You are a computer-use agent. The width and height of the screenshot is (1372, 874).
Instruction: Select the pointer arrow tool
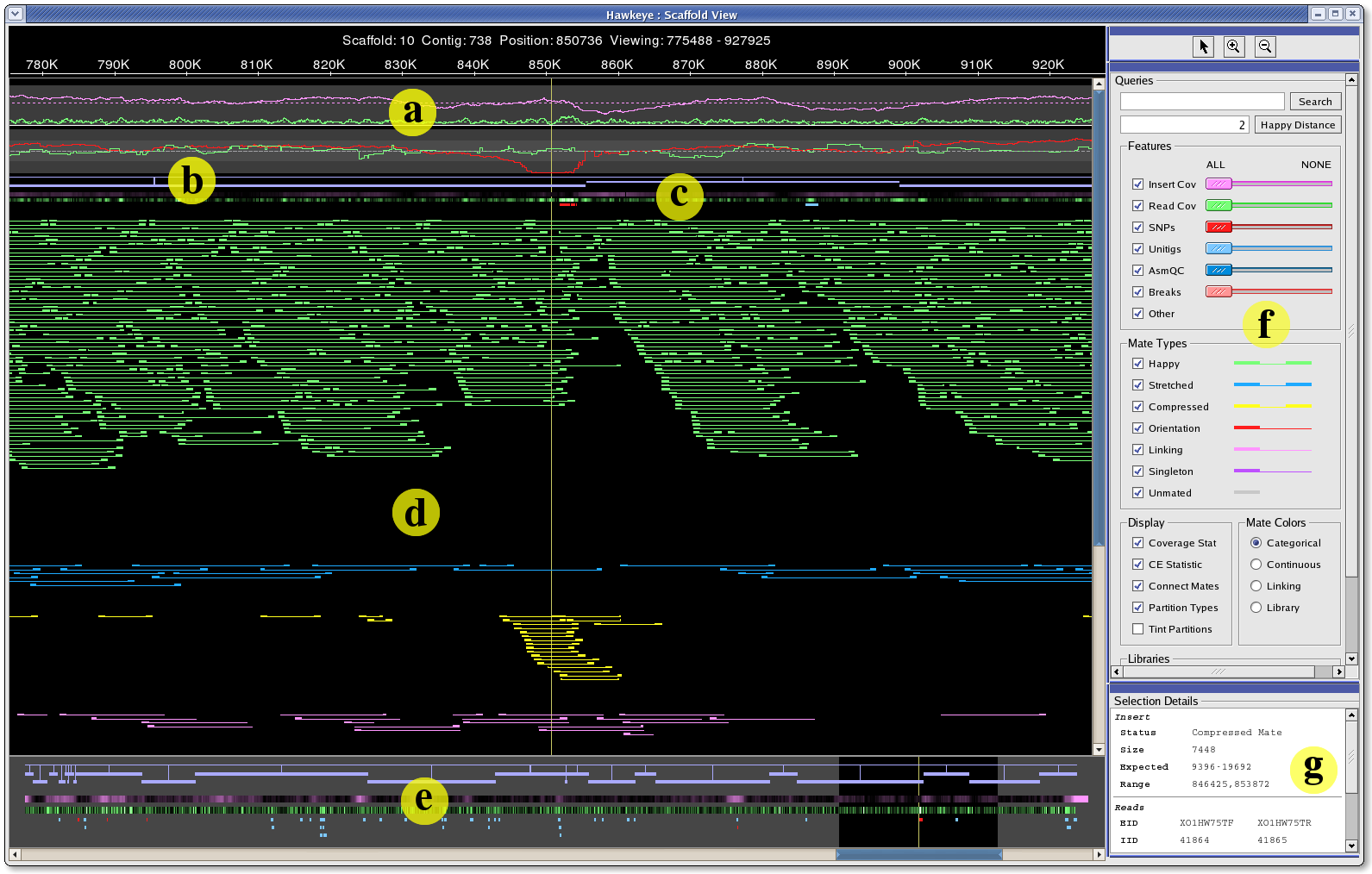(x=1203, y=47)
